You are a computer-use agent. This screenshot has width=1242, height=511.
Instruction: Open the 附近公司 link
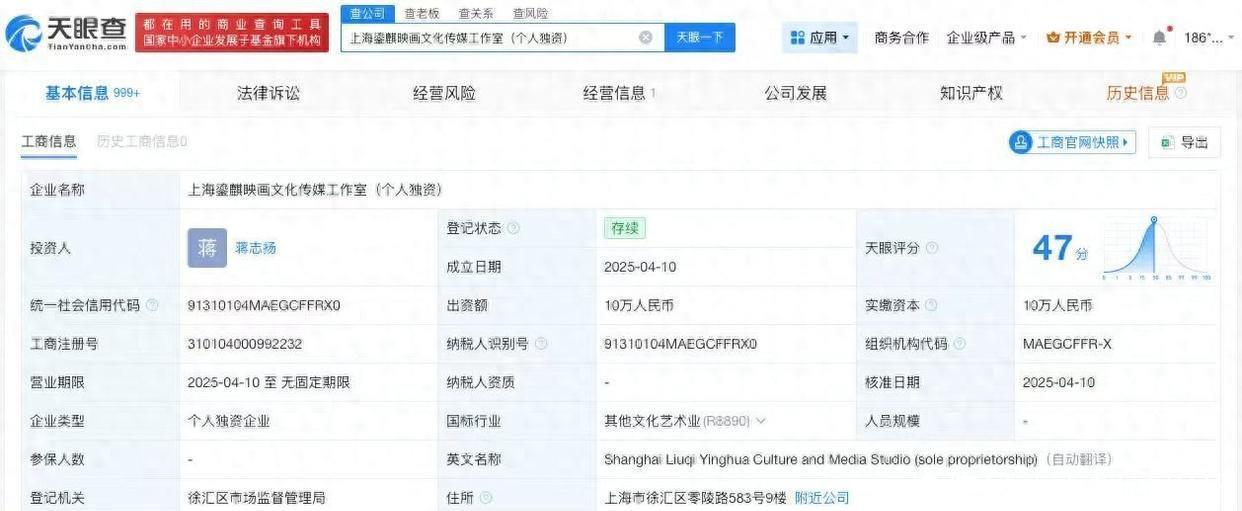click(821, 498)
